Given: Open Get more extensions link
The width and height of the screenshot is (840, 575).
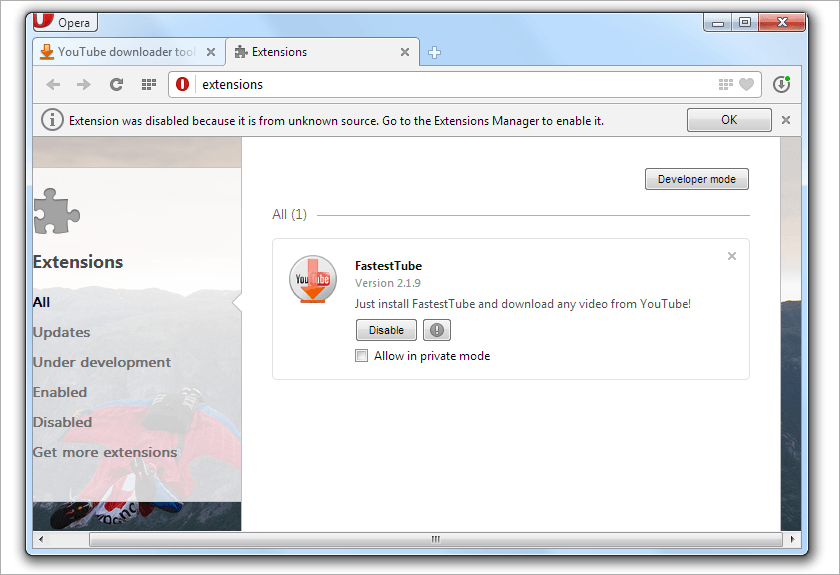Looking at the screenshot, I should [105, 452].
